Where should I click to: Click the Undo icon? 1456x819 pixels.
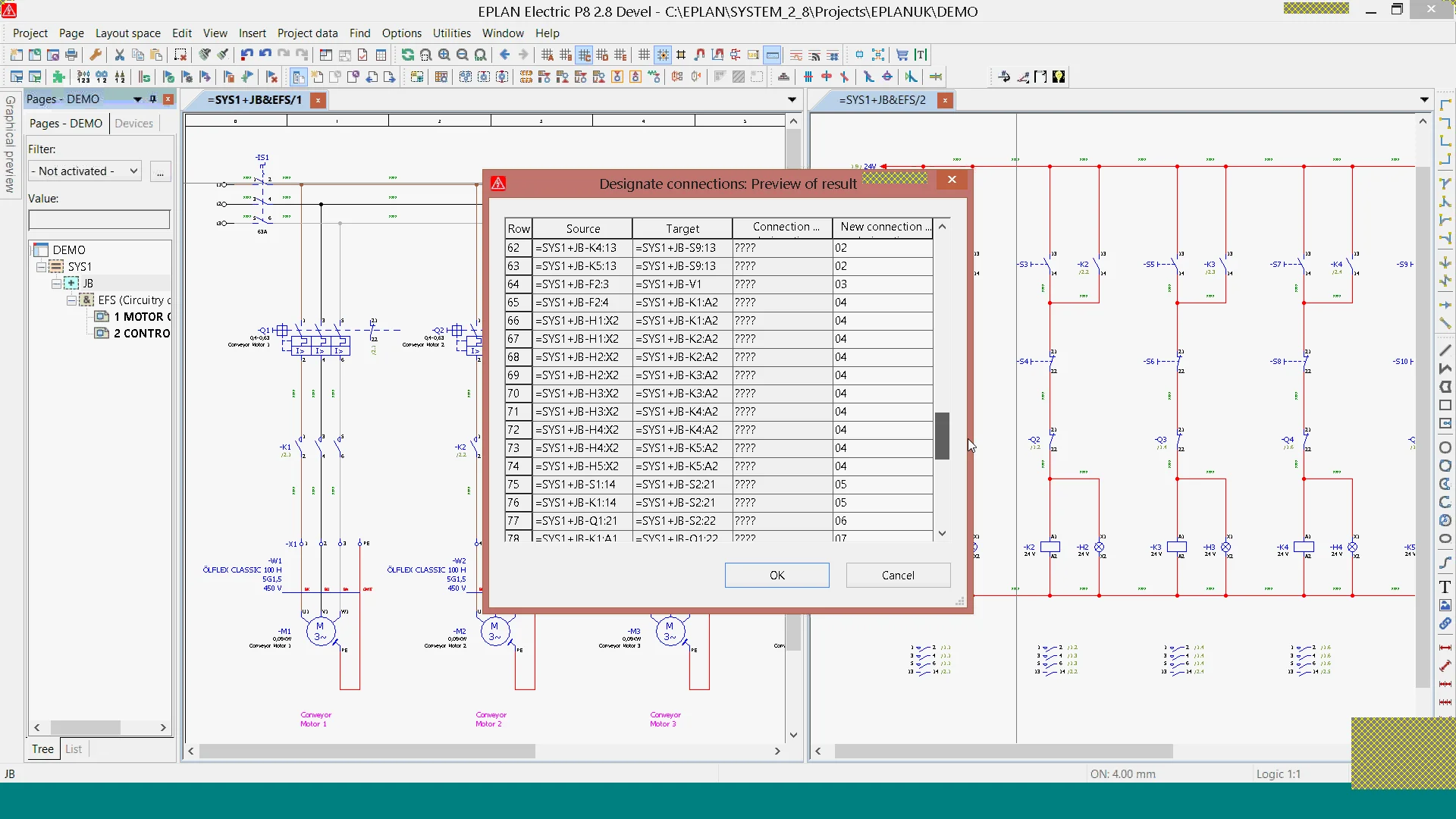click(x=246, y=55)
